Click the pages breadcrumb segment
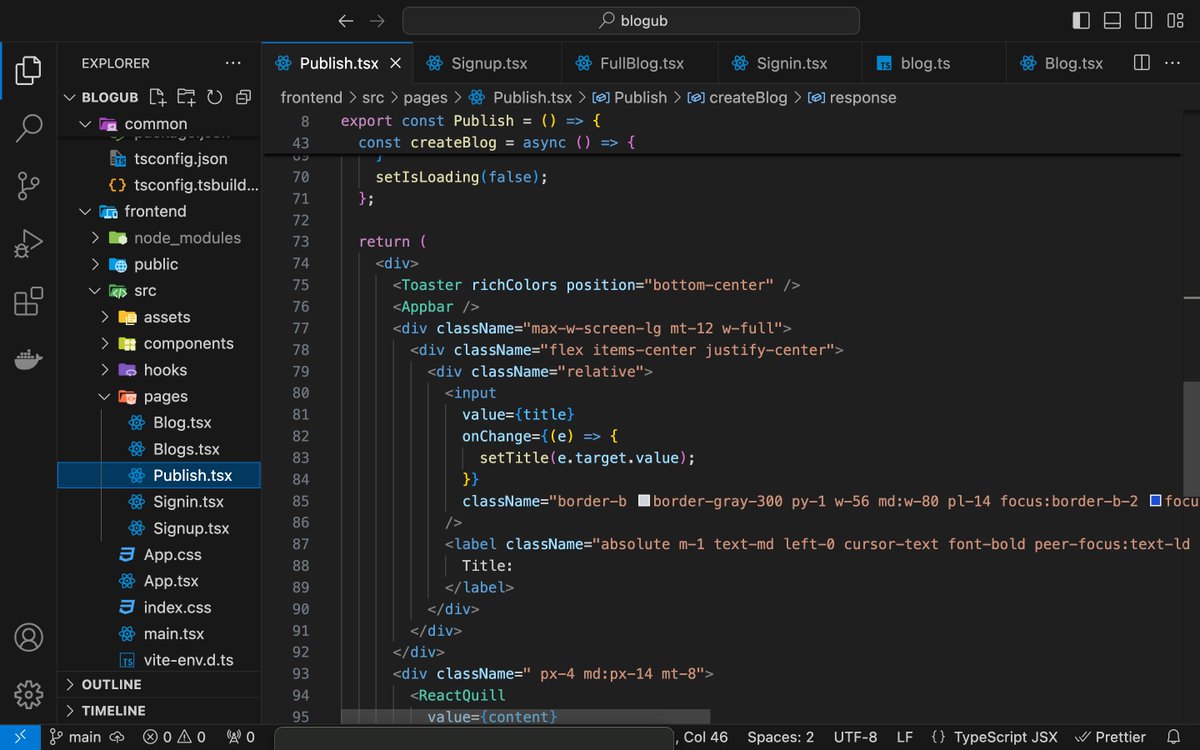The width and height of the screenshot is (1200, 750). 425,97
